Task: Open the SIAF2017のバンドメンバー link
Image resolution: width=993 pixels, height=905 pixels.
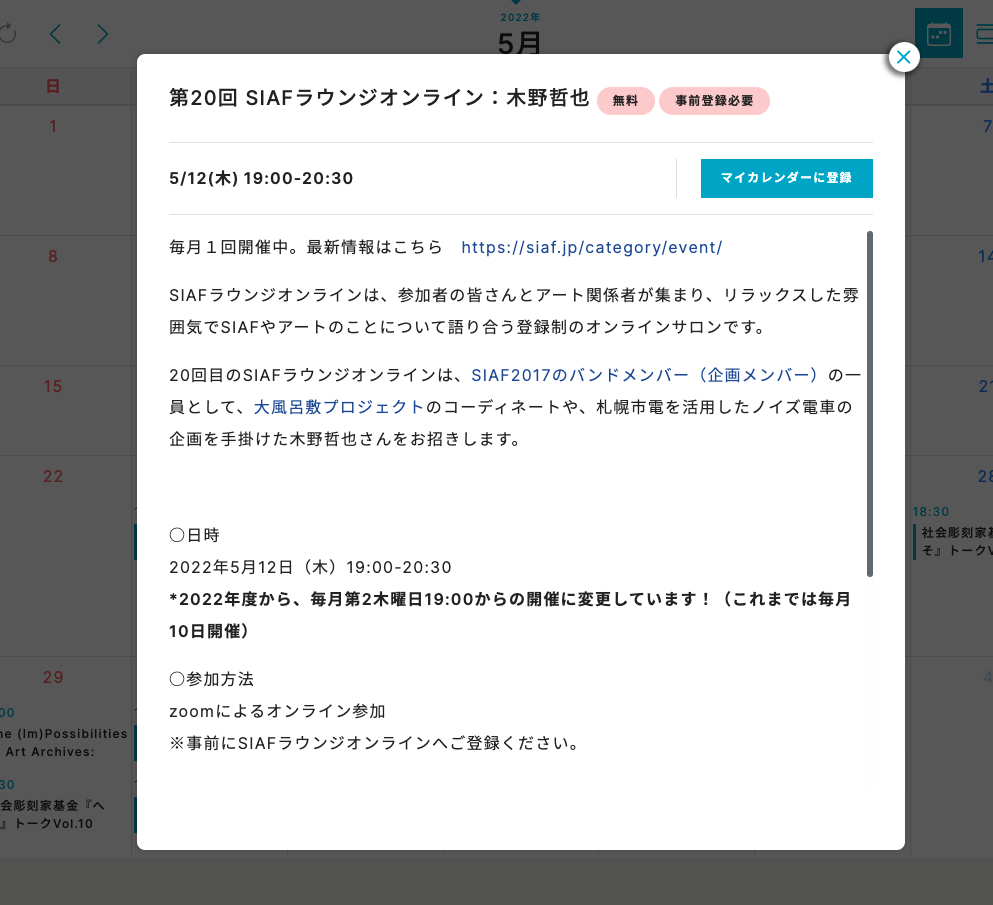Action: click(645, 375)
